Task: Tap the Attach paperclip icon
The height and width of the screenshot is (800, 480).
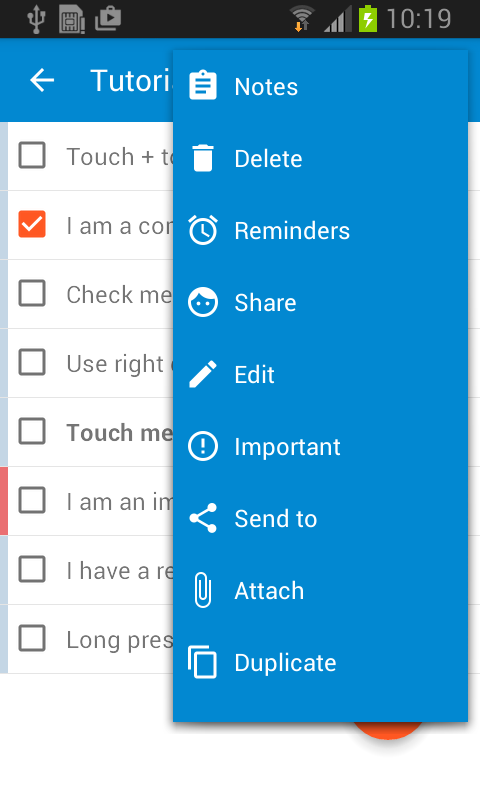Action: 203,590
